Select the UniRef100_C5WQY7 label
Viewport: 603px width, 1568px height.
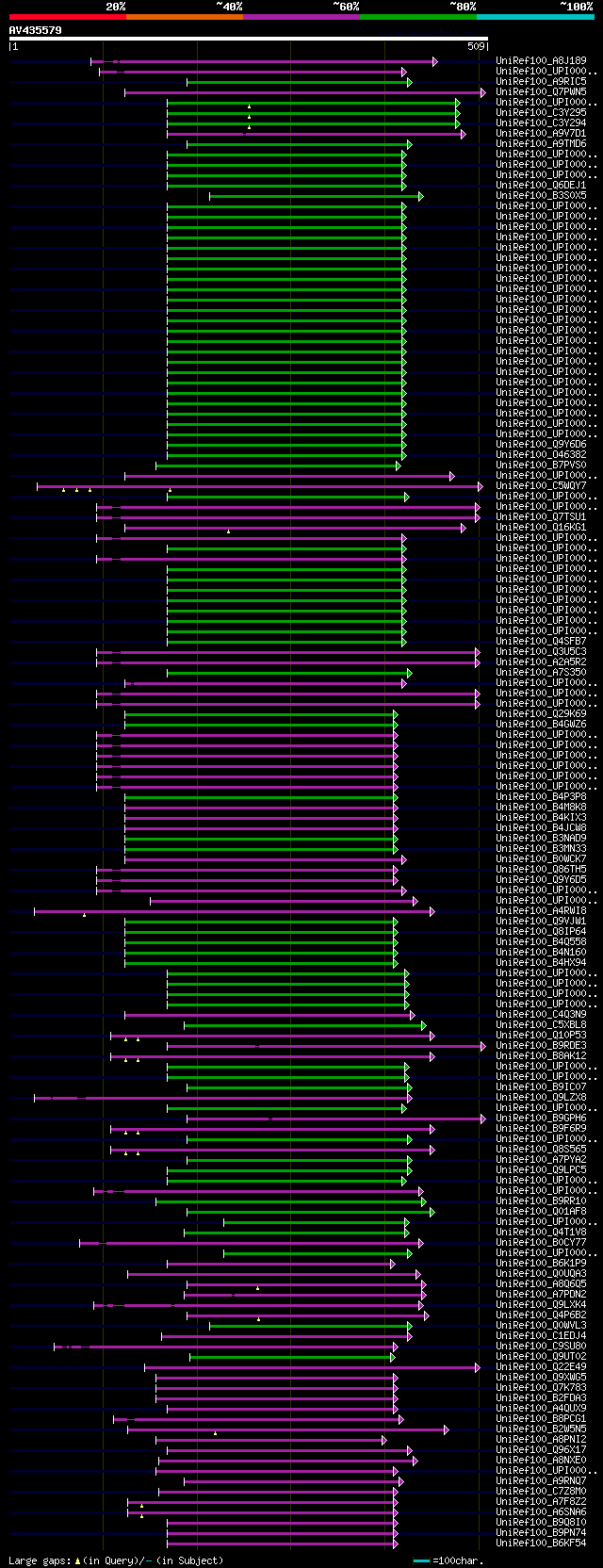click(x=541, y=486)
